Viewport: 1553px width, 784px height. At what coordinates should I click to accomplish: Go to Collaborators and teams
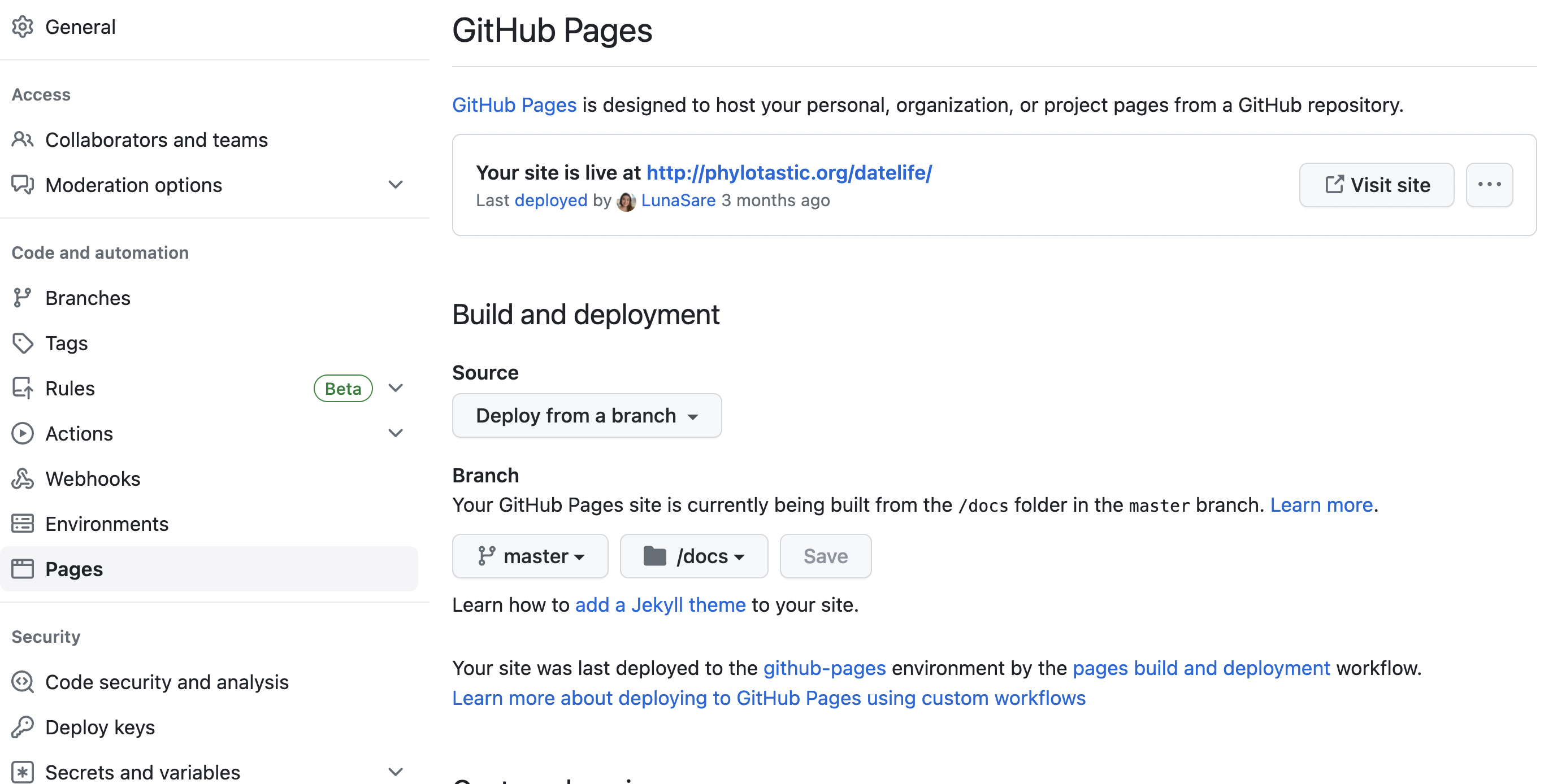click(209, 140)
